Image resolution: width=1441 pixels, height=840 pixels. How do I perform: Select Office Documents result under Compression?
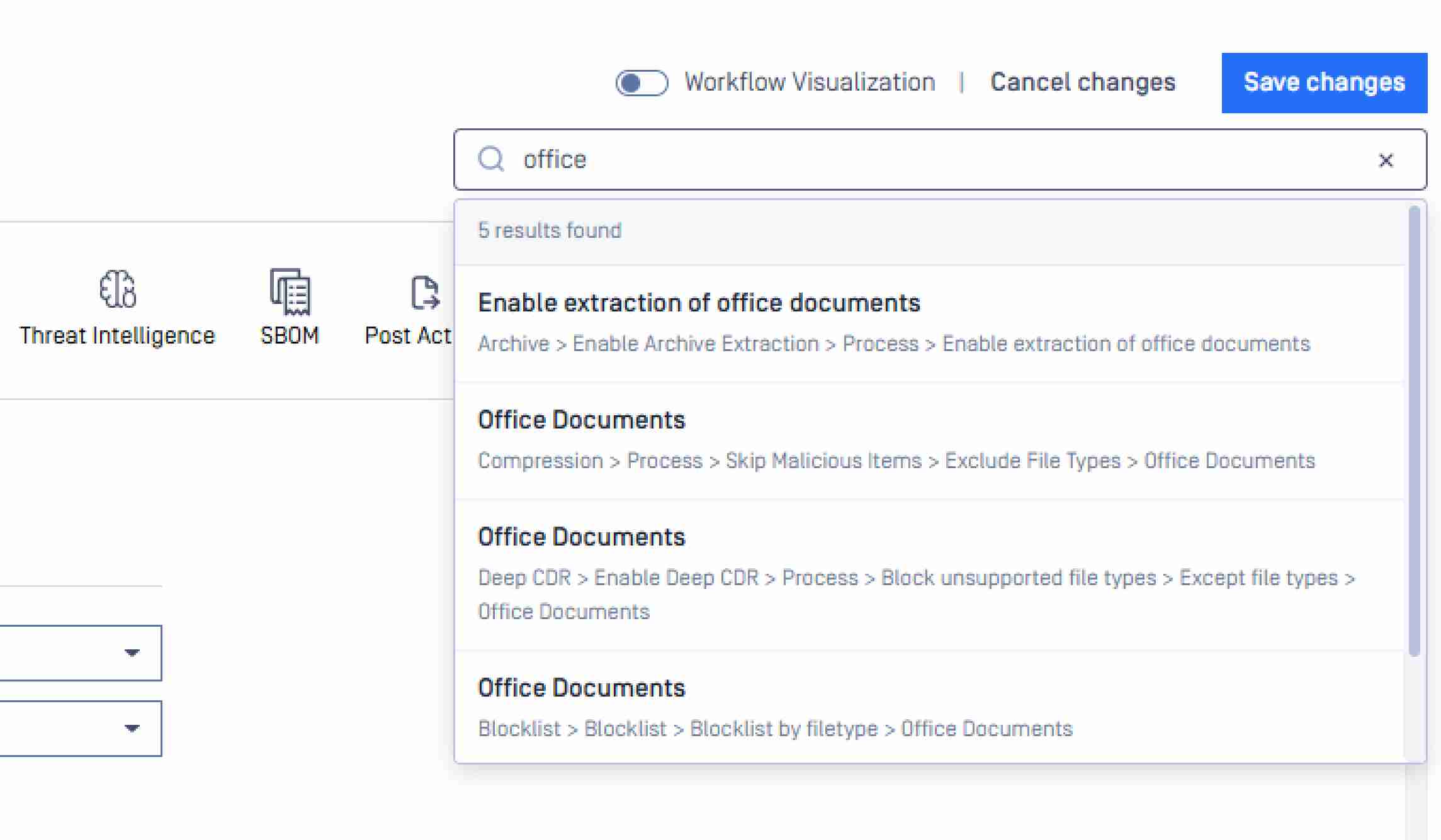click(x=581, y=420)
